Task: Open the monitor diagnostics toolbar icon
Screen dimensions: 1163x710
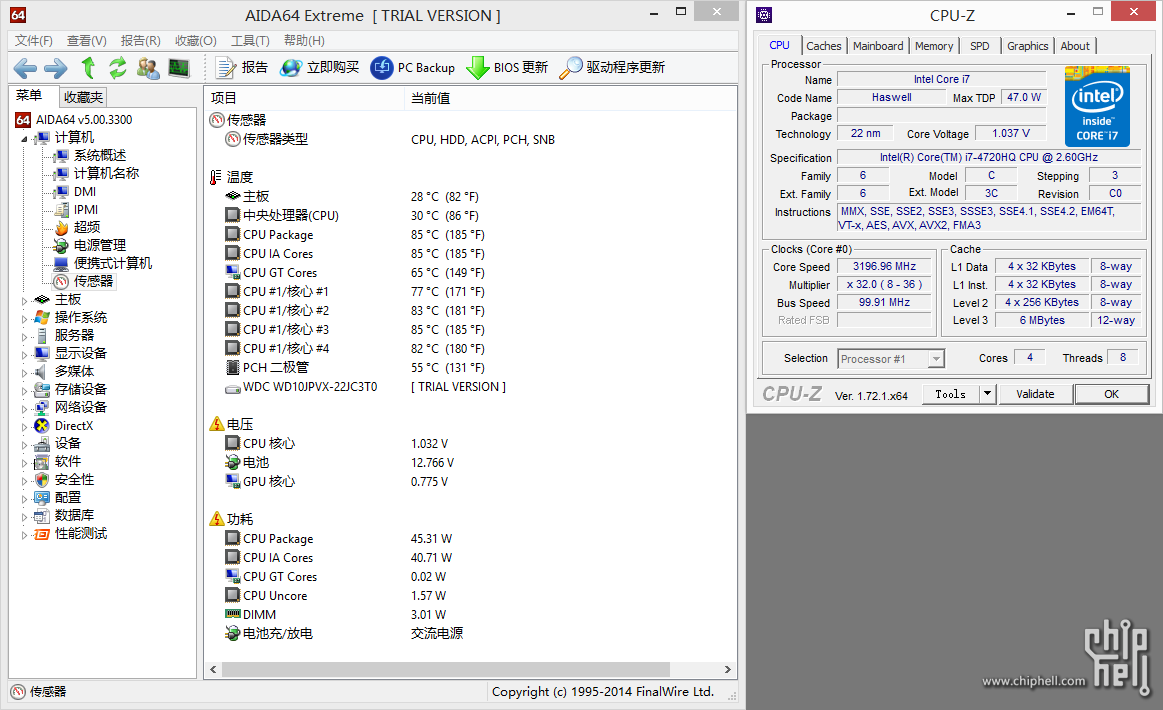Action: coord(179,68)
